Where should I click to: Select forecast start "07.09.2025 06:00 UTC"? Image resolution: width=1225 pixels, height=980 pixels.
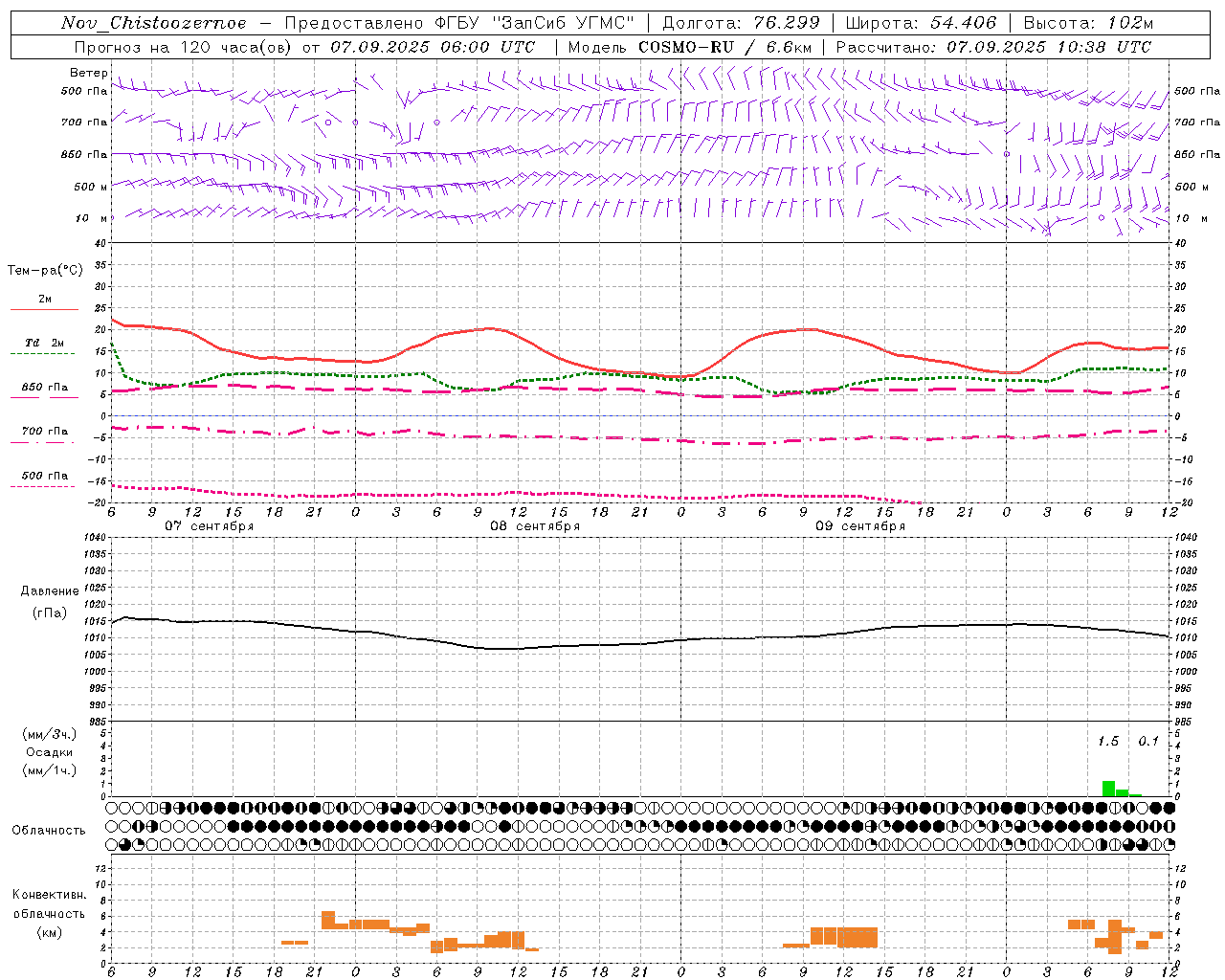click(x=433, y=47)
